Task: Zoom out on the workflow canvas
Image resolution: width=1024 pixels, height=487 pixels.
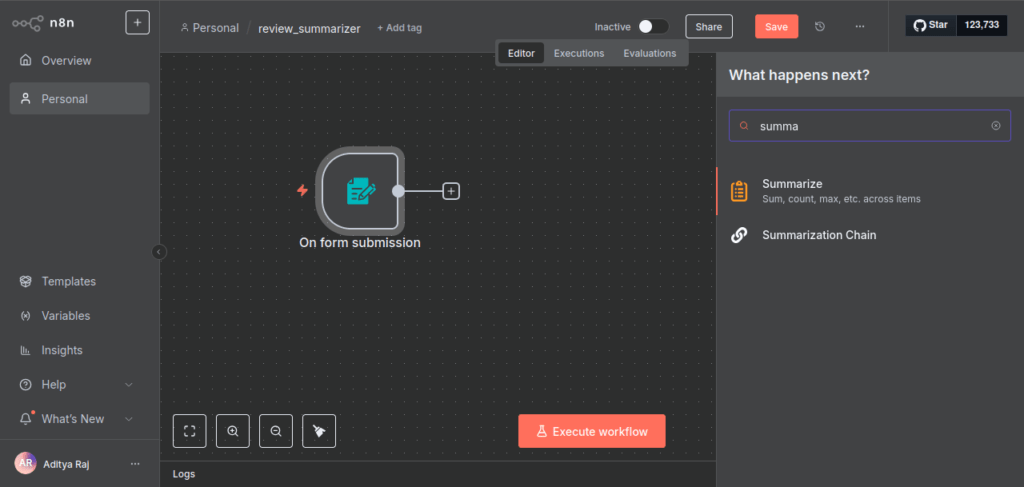Action: click(276, 431)
